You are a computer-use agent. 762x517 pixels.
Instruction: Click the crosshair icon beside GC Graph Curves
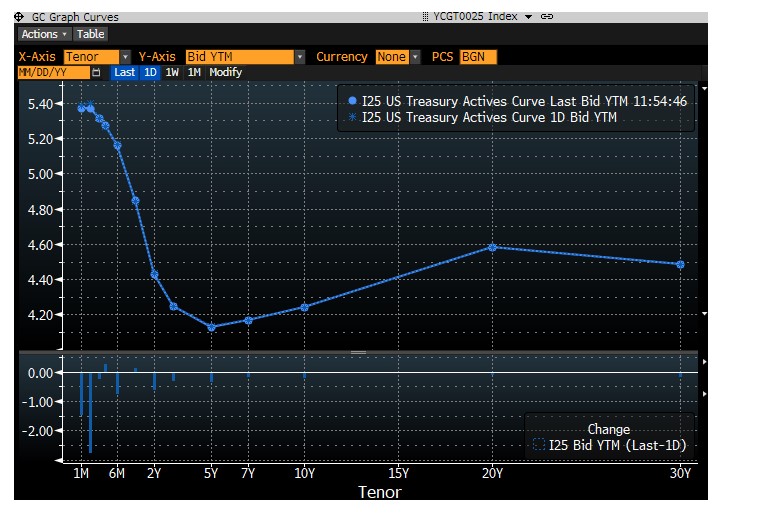(x=19, y=17)
